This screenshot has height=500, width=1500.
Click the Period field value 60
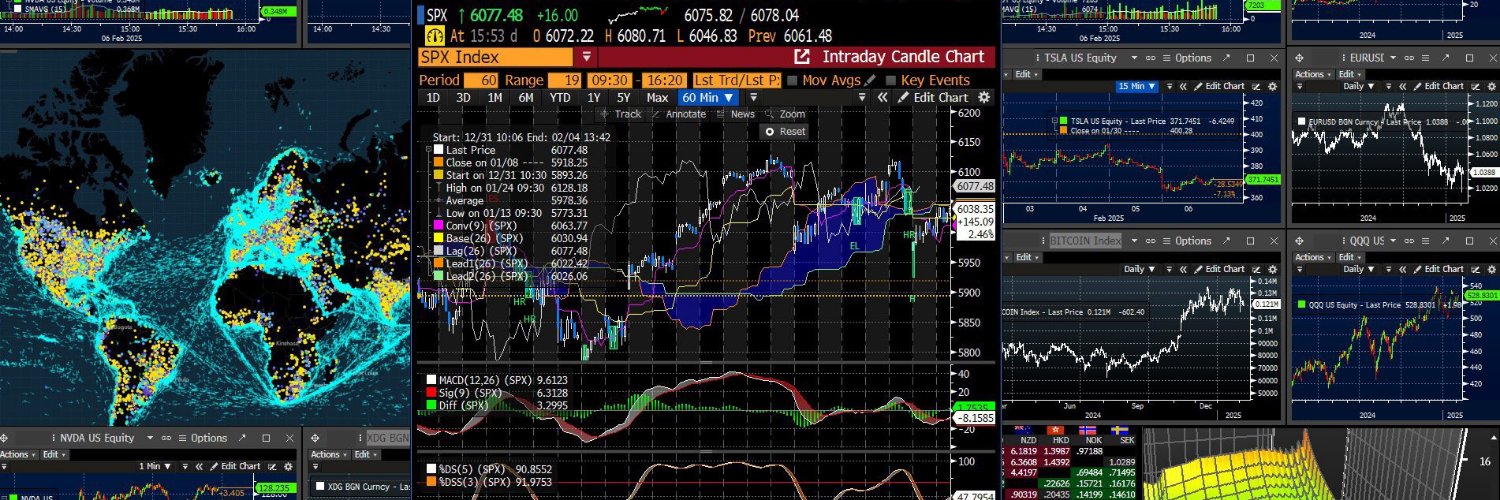[x=481, y=80]
